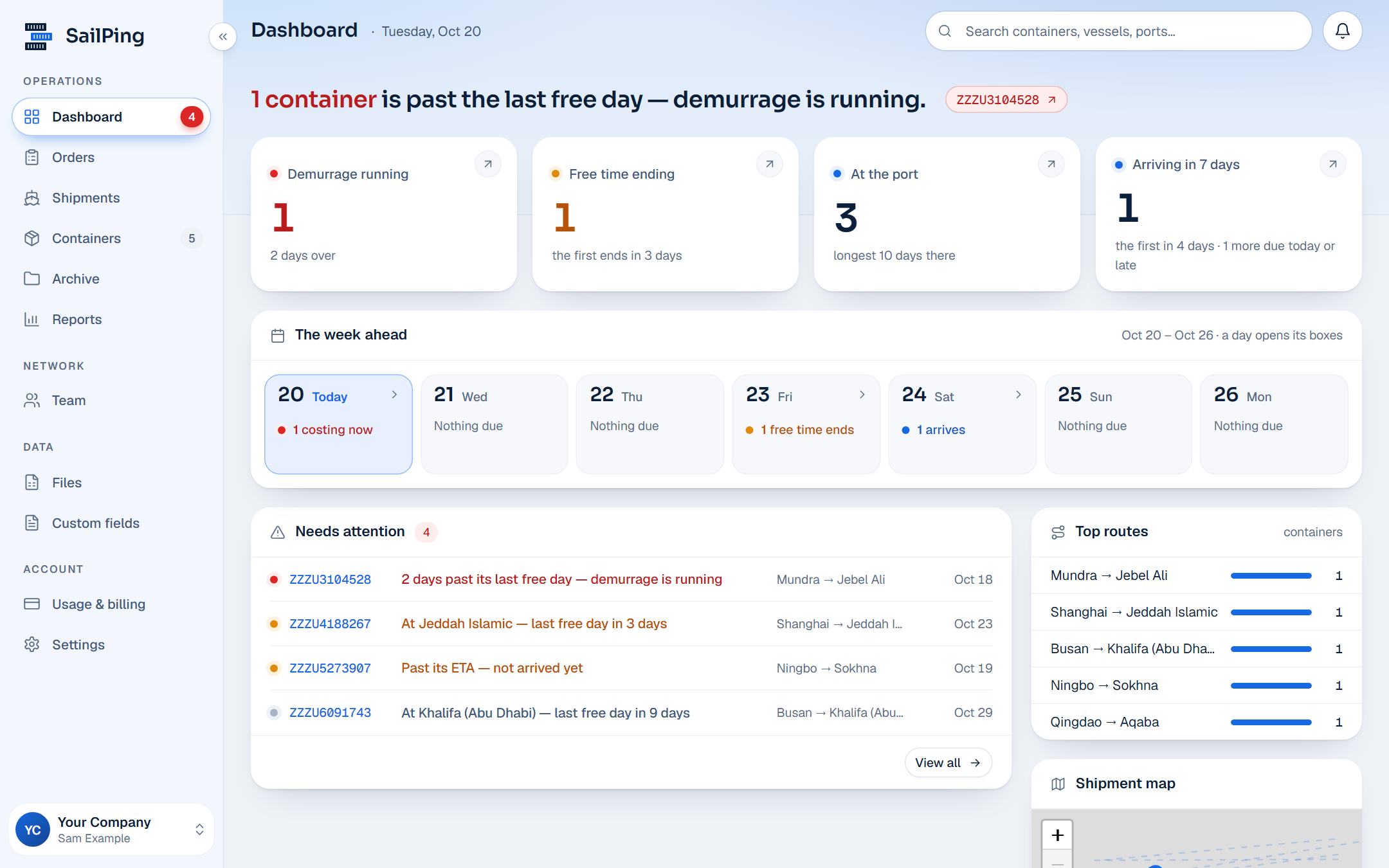Zoom in on the shipment map
This screenshot has width=1389, height=868.
pos(1057,835)
